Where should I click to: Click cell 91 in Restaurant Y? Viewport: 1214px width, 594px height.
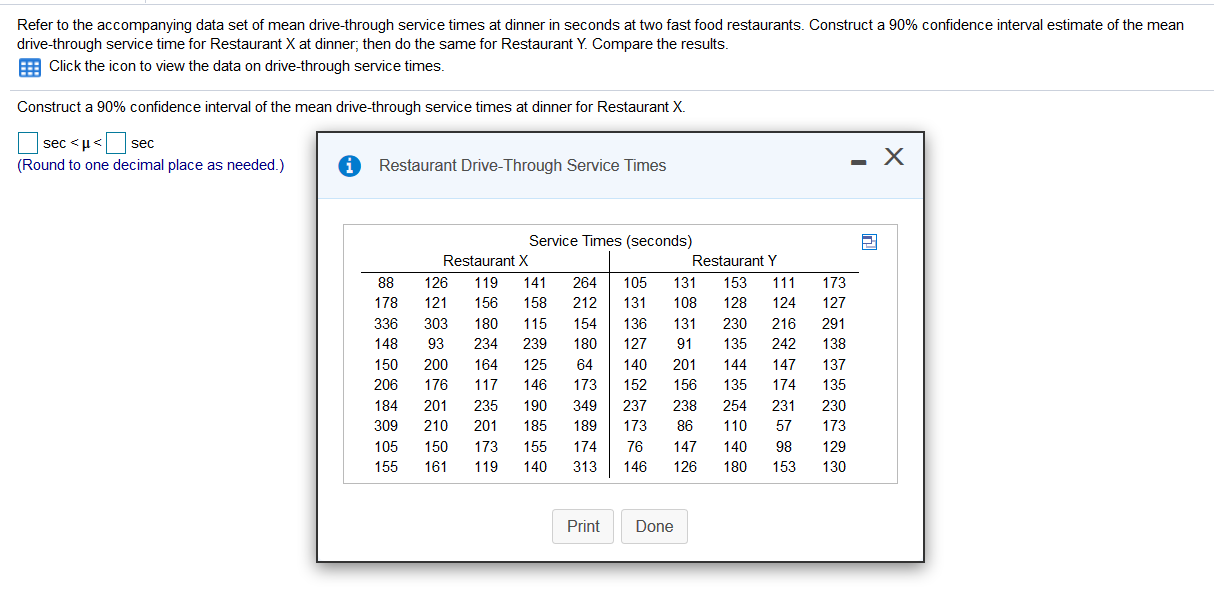click(685, 344)
